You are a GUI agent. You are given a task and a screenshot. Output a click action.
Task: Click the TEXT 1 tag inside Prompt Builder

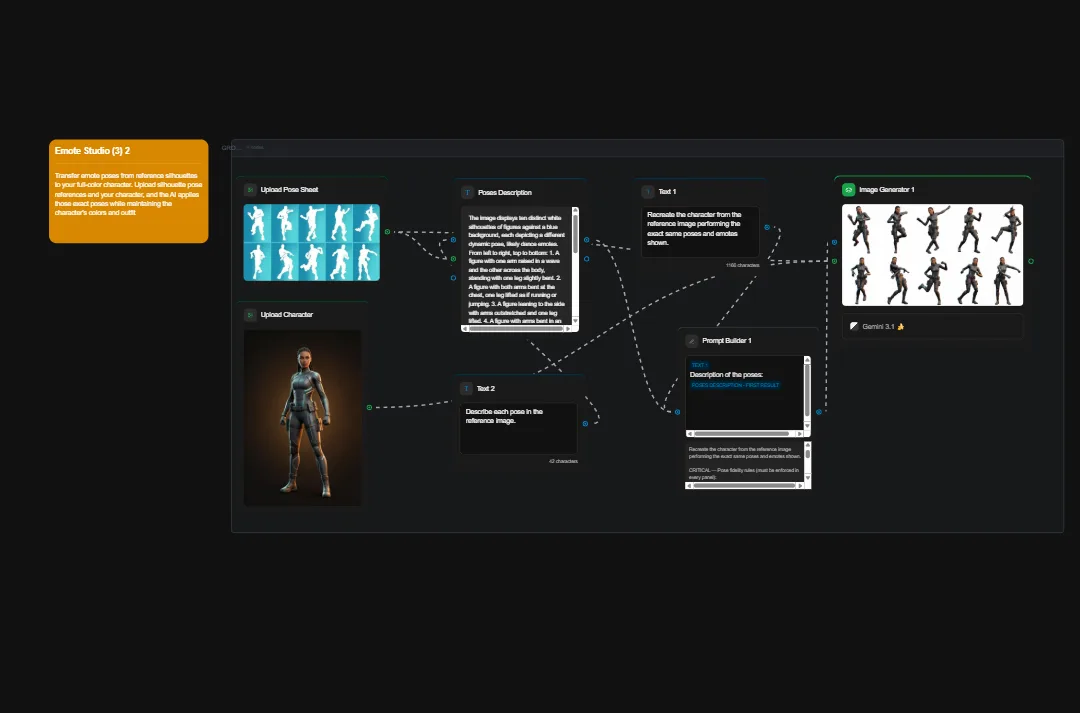click(x=700, y=363)
